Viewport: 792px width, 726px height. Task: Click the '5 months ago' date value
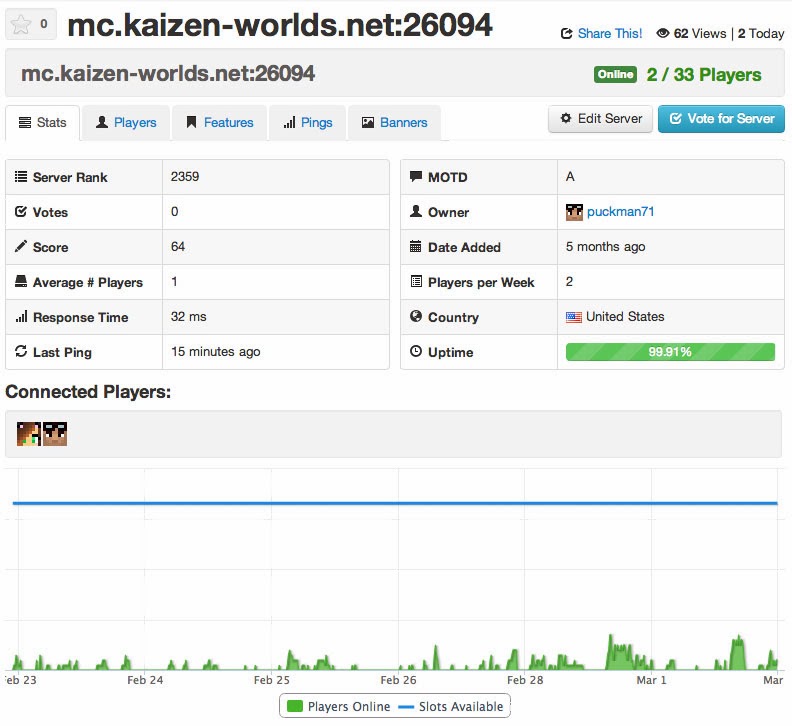coord(606,247)
